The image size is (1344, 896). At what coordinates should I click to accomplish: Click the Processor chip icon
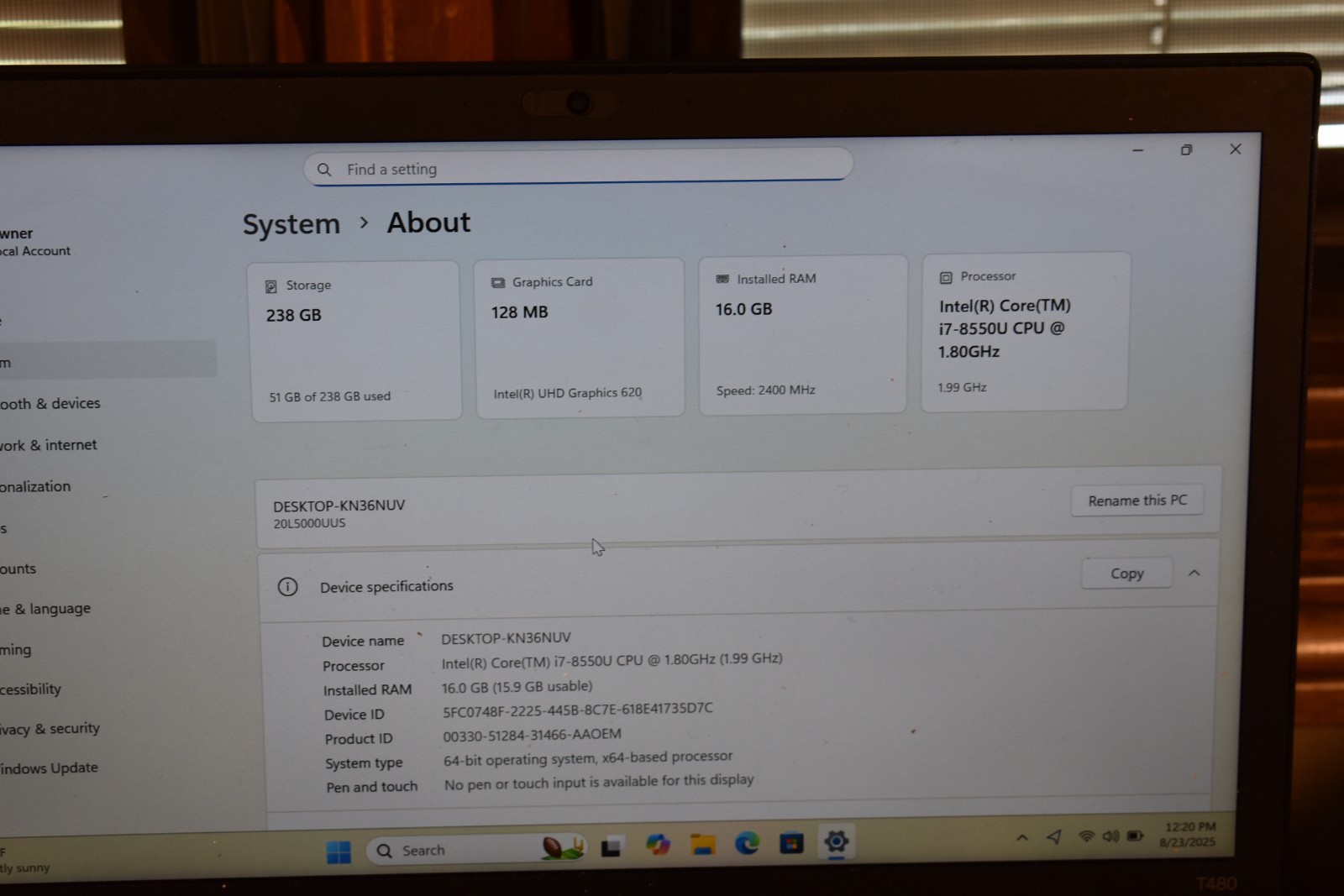946,277
